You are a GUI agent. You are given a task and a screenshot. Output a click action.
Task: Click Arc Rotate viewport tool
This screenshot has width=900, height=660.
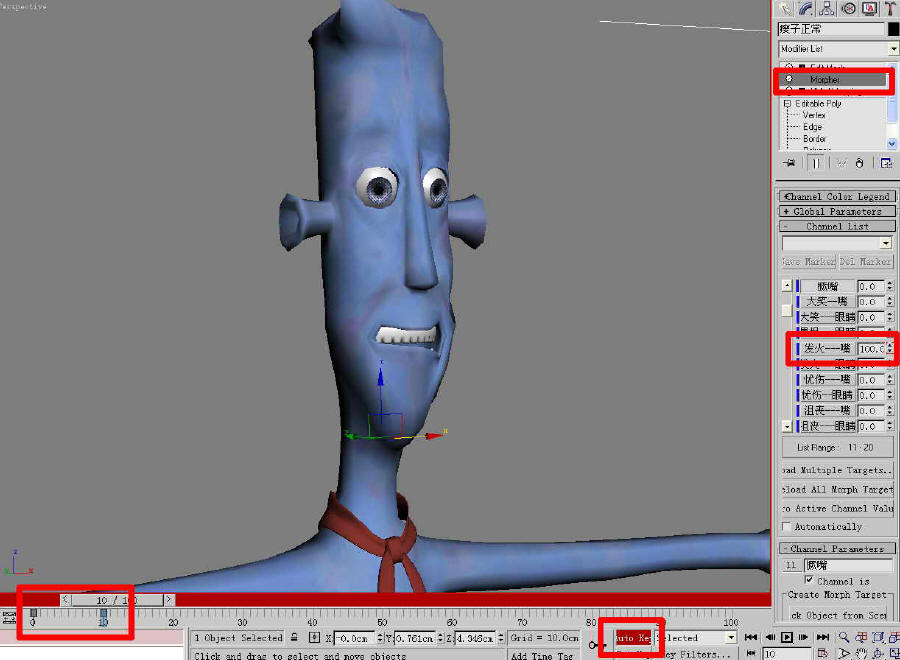coord(878,654)
